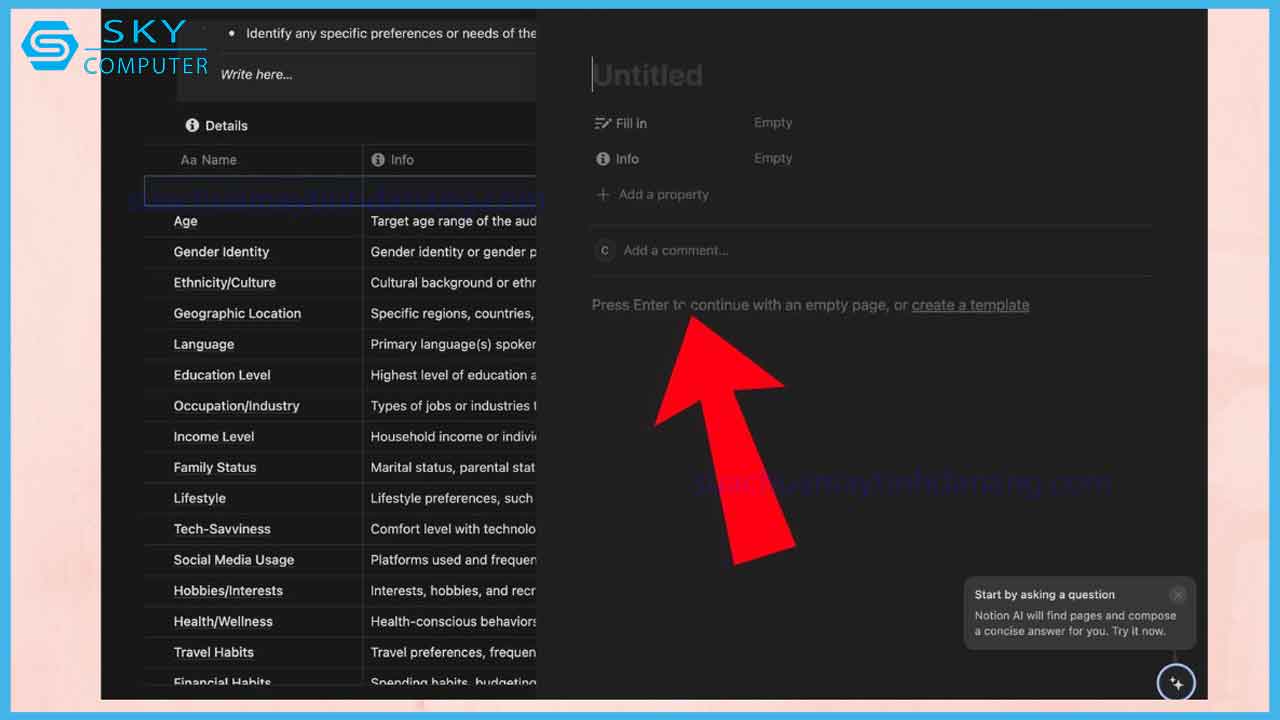Click the create a template link

click(970, 305)
